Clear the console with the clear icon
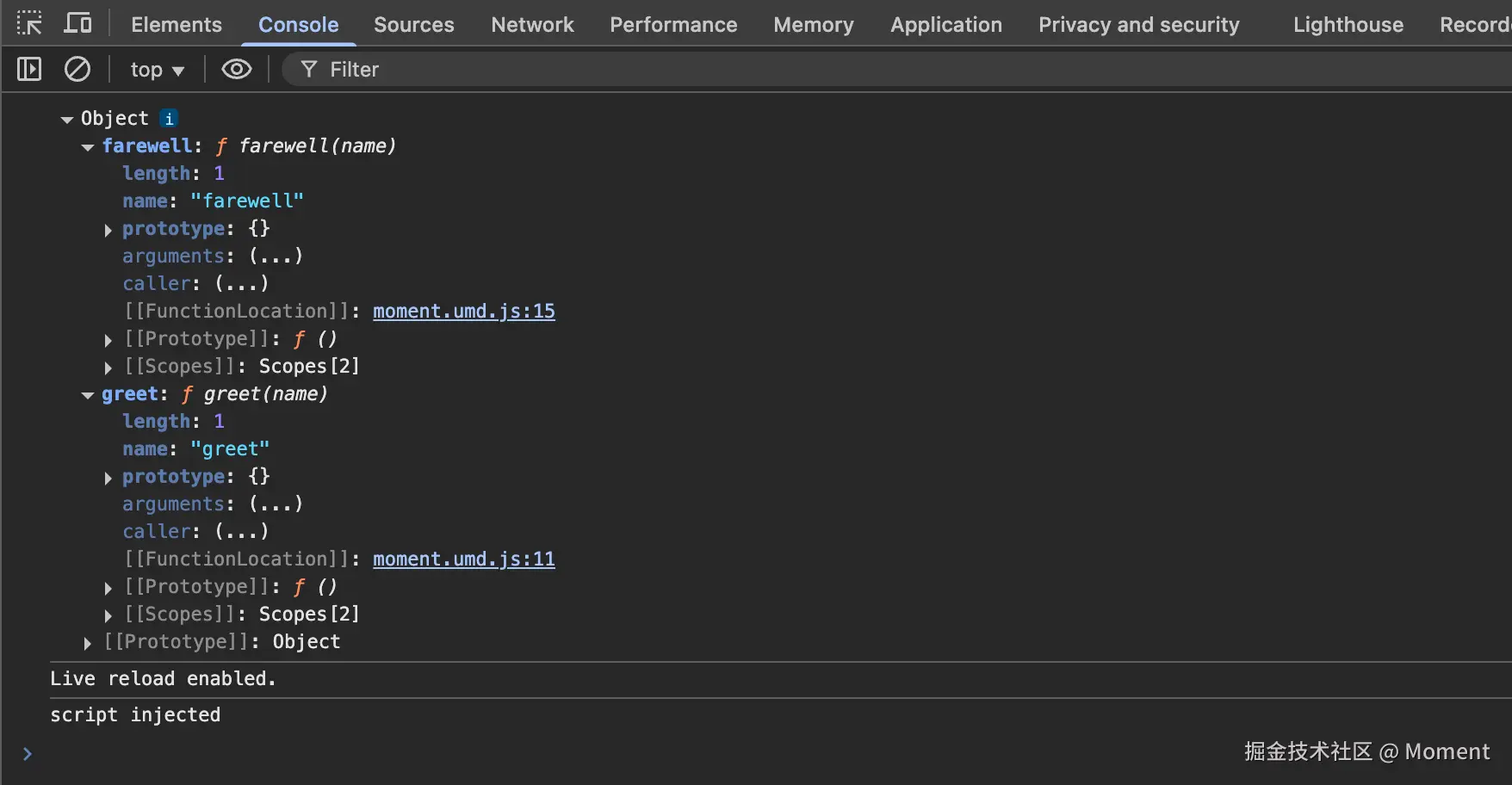Screen dimensions: 1512x785 [x=77, y=69]
